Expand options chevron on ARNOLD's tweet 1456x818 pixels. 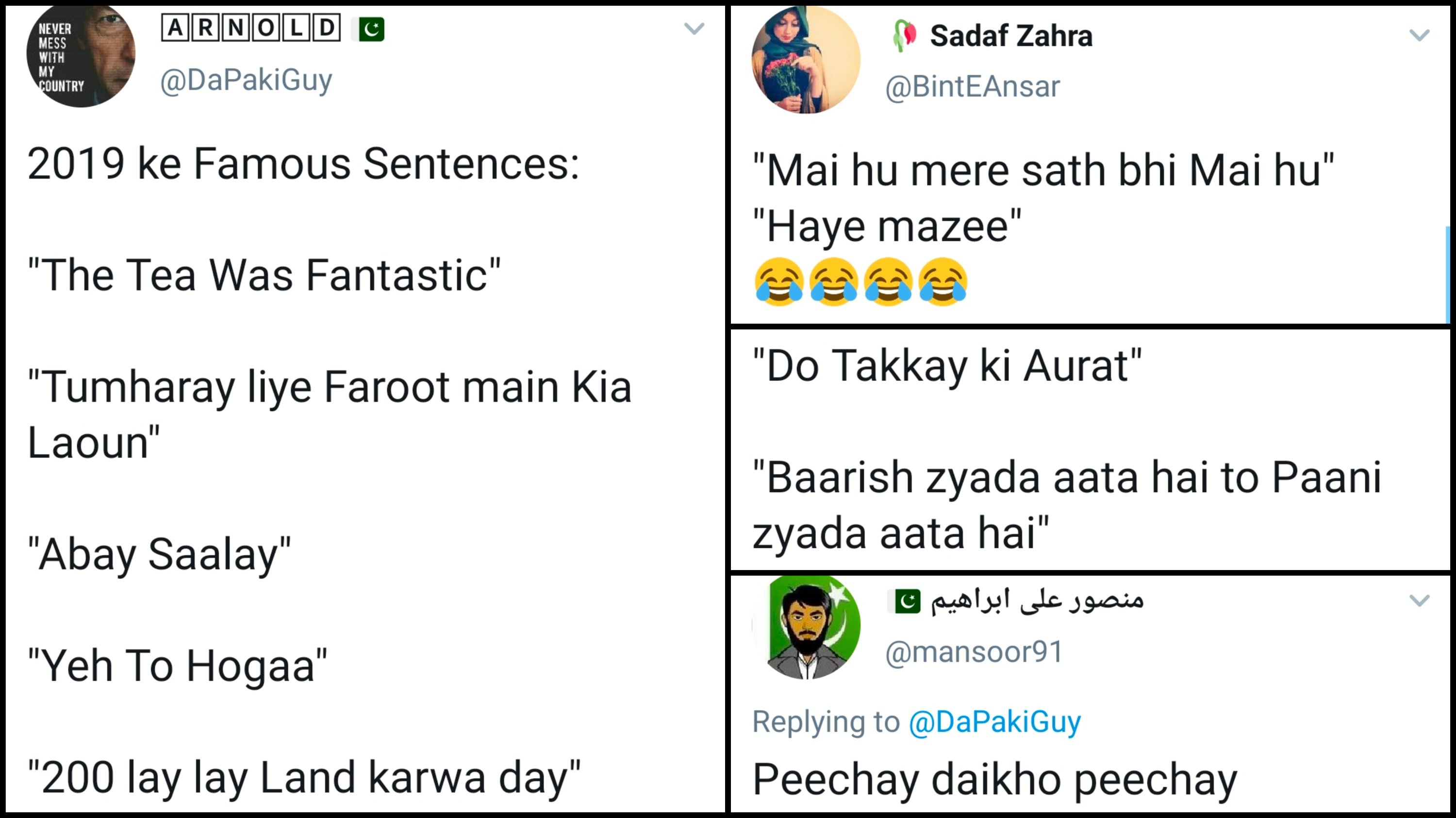694,28
